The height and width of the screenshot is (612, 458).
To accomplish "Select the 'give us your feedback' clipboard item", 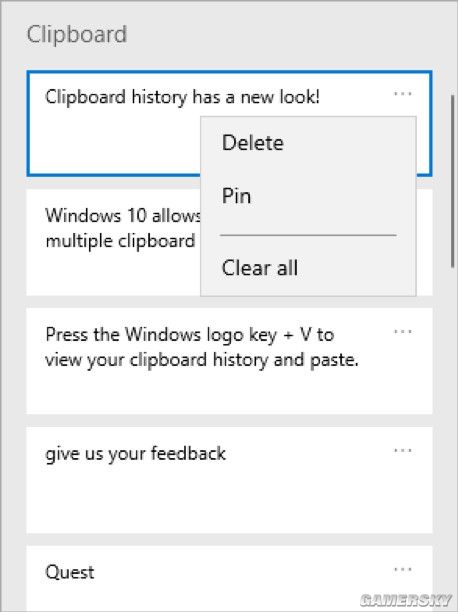I will pos(229,480).
